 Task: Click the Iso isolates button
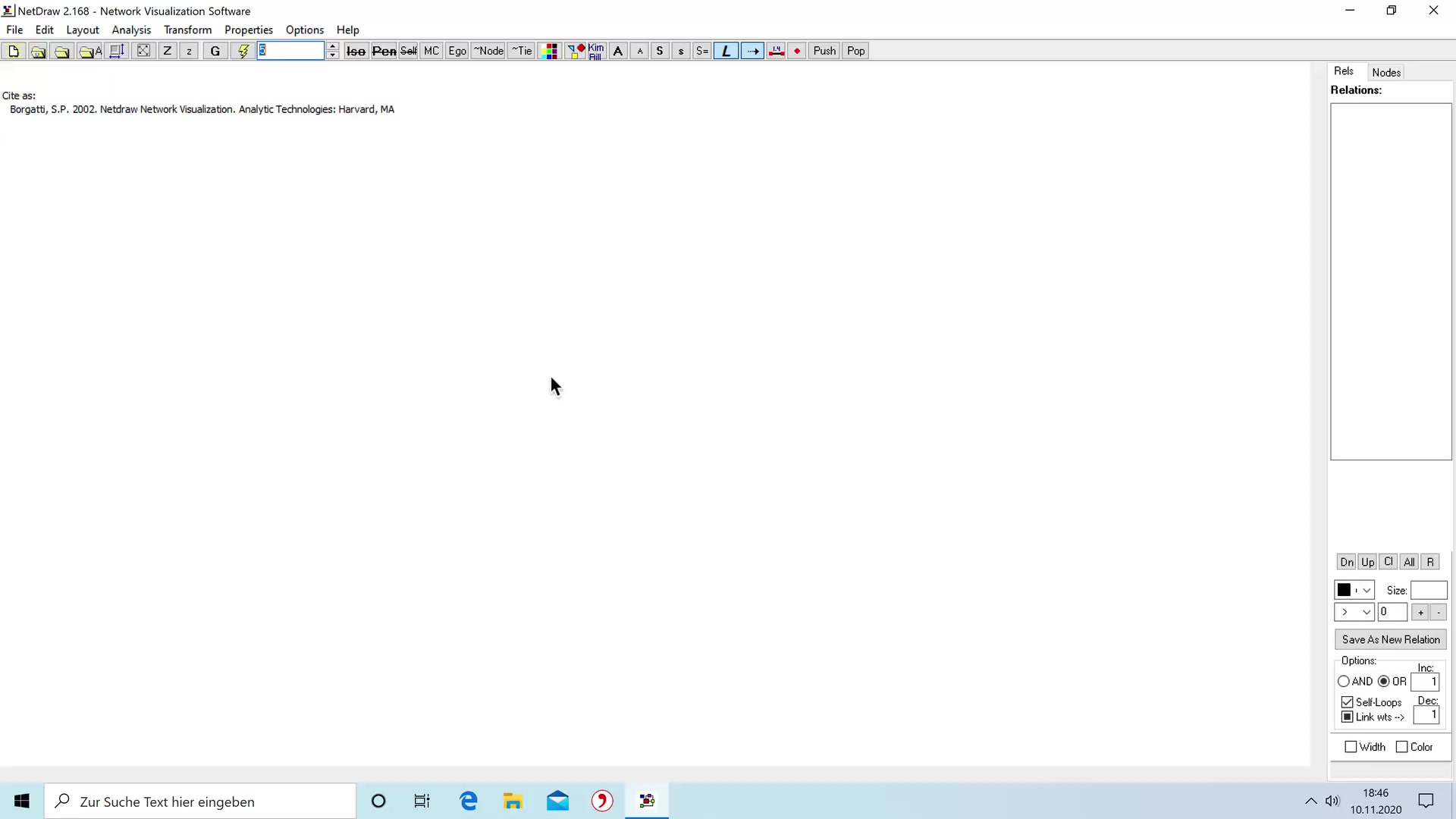[356, 51]
